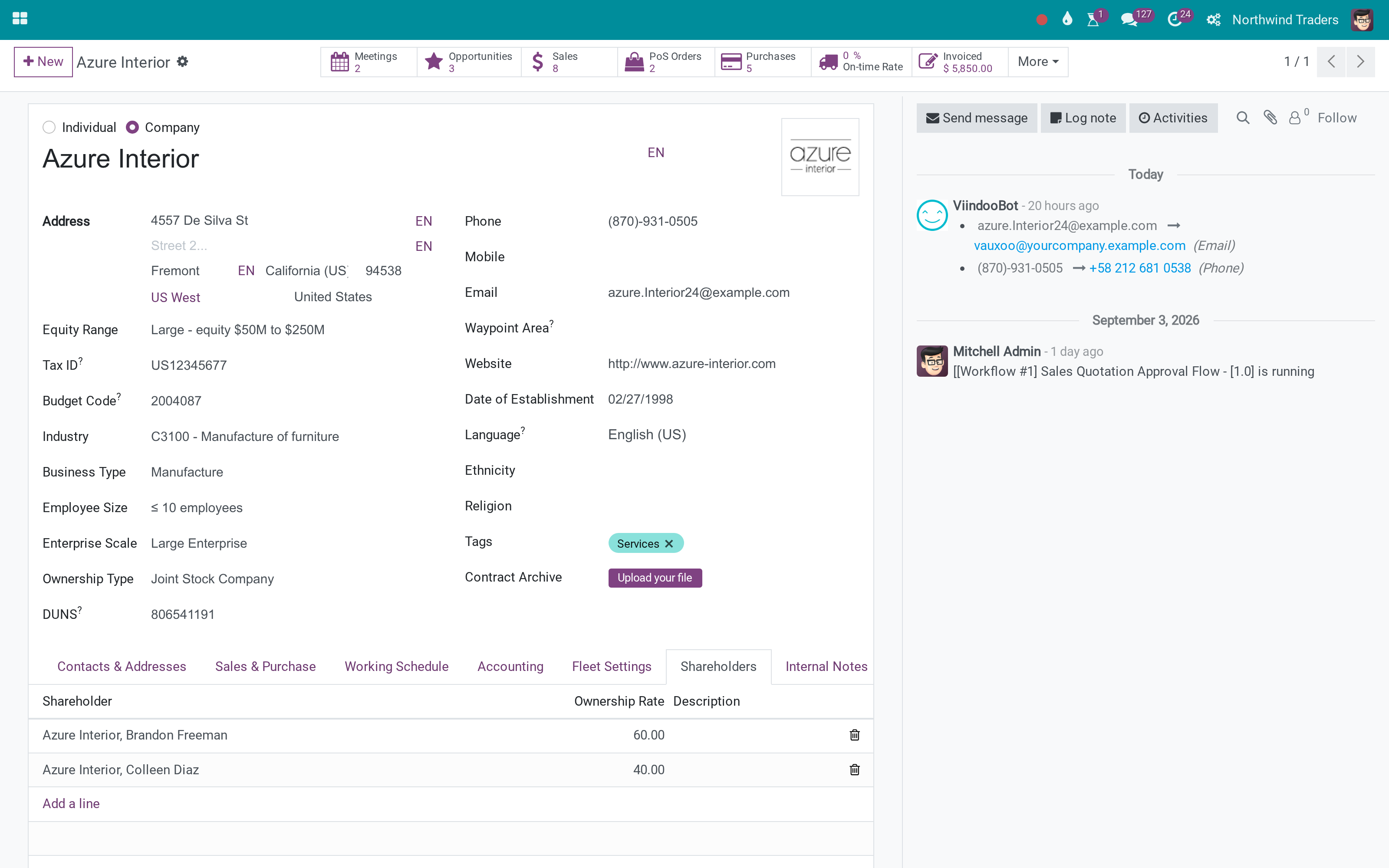Go to the next record arrow

click(x=1360, y=62)
